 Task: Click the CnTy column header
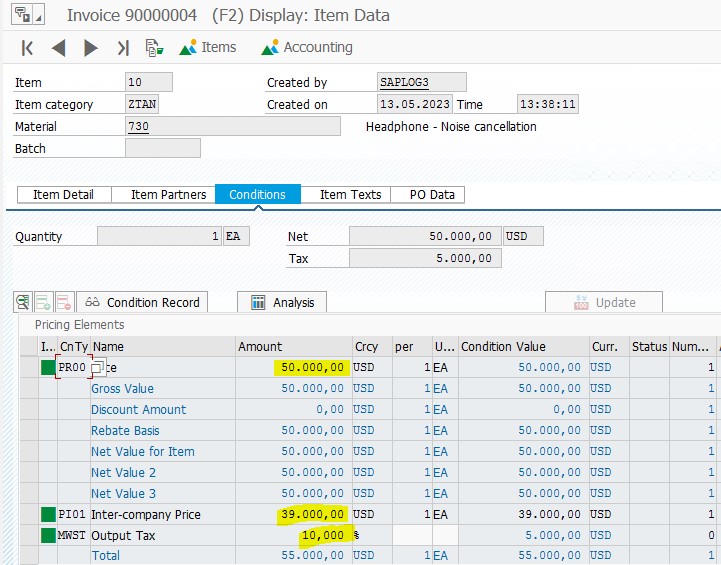74,347
